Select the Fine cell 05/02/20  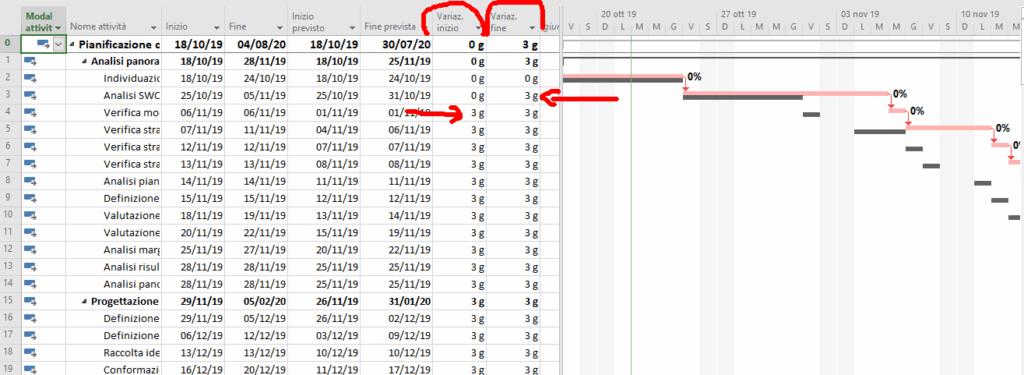click(256, 301)
